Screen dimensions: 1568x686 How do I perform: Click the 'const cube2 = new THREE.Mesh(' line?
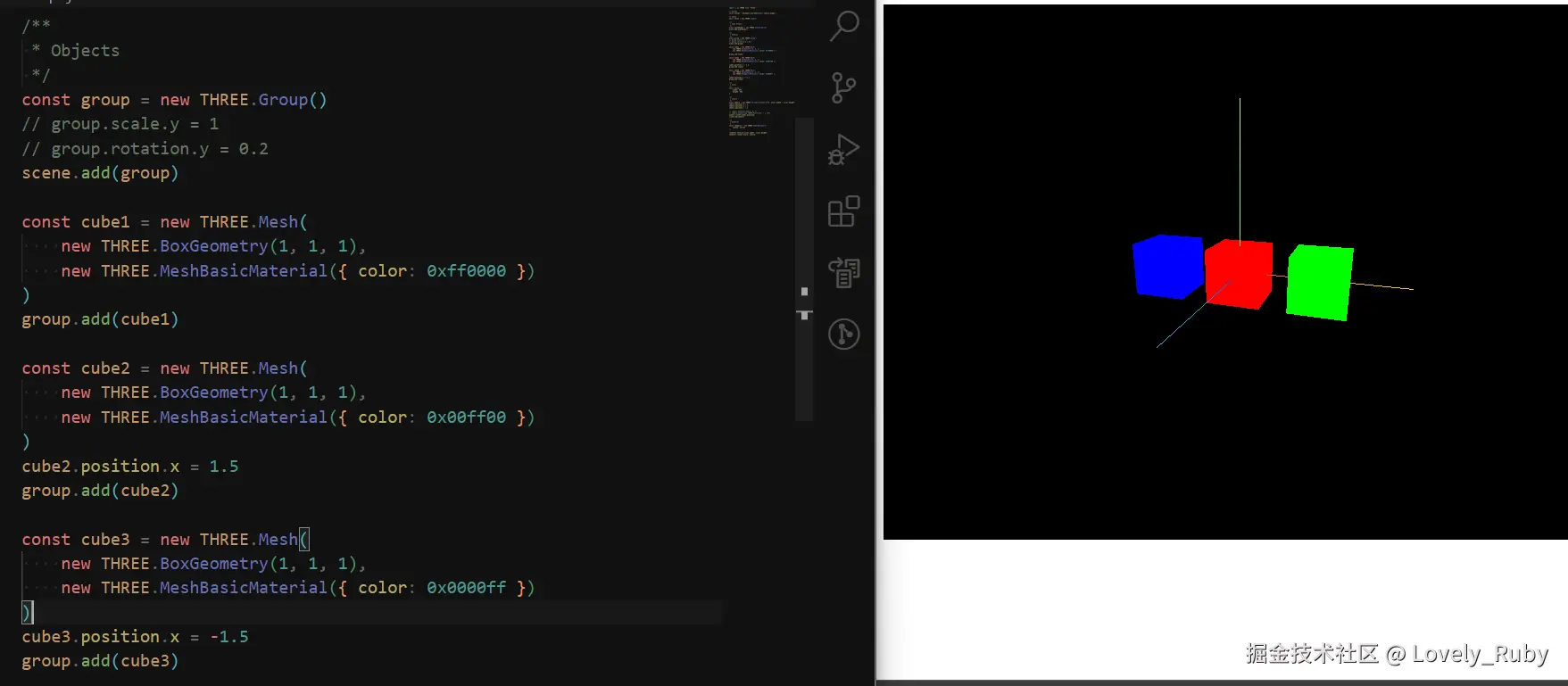pos(165,368)
